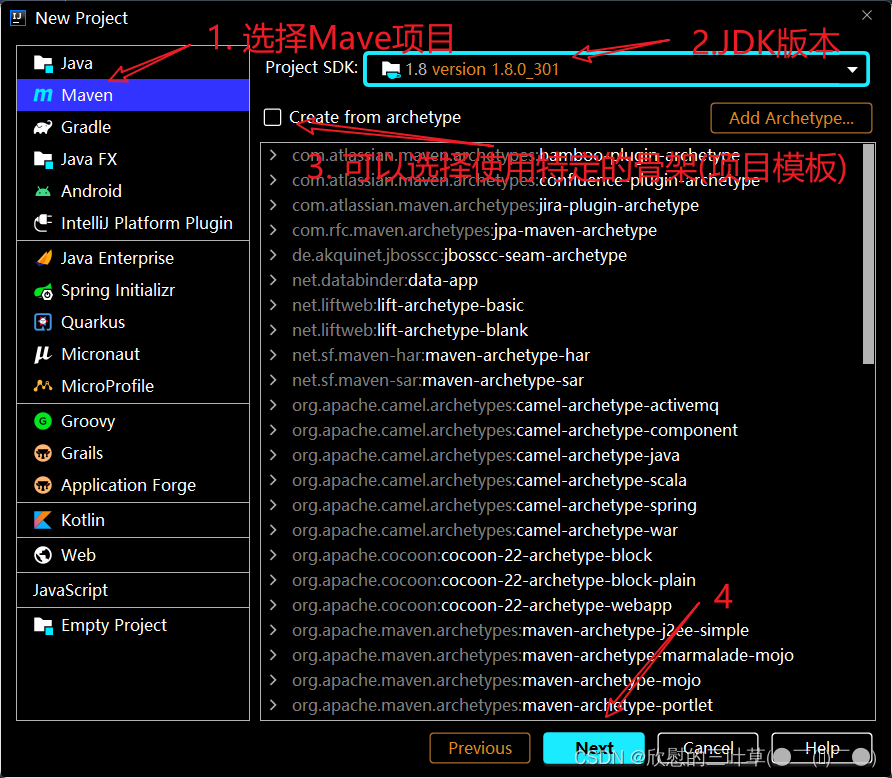Select the Quarkus project type label
This screenshot has height=778, width=892.
[93, 322]
